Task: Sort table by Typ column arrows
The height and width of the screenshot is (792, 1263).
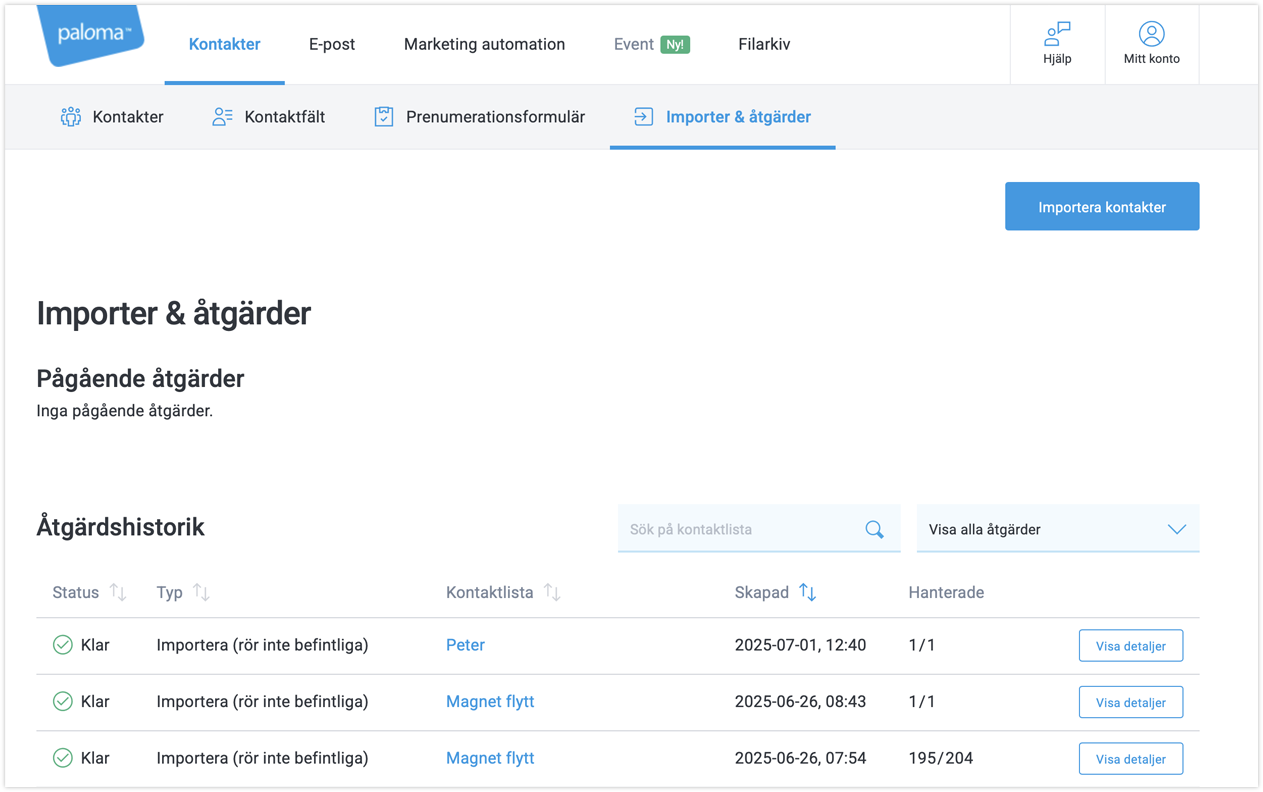Action: coord(201,593)
